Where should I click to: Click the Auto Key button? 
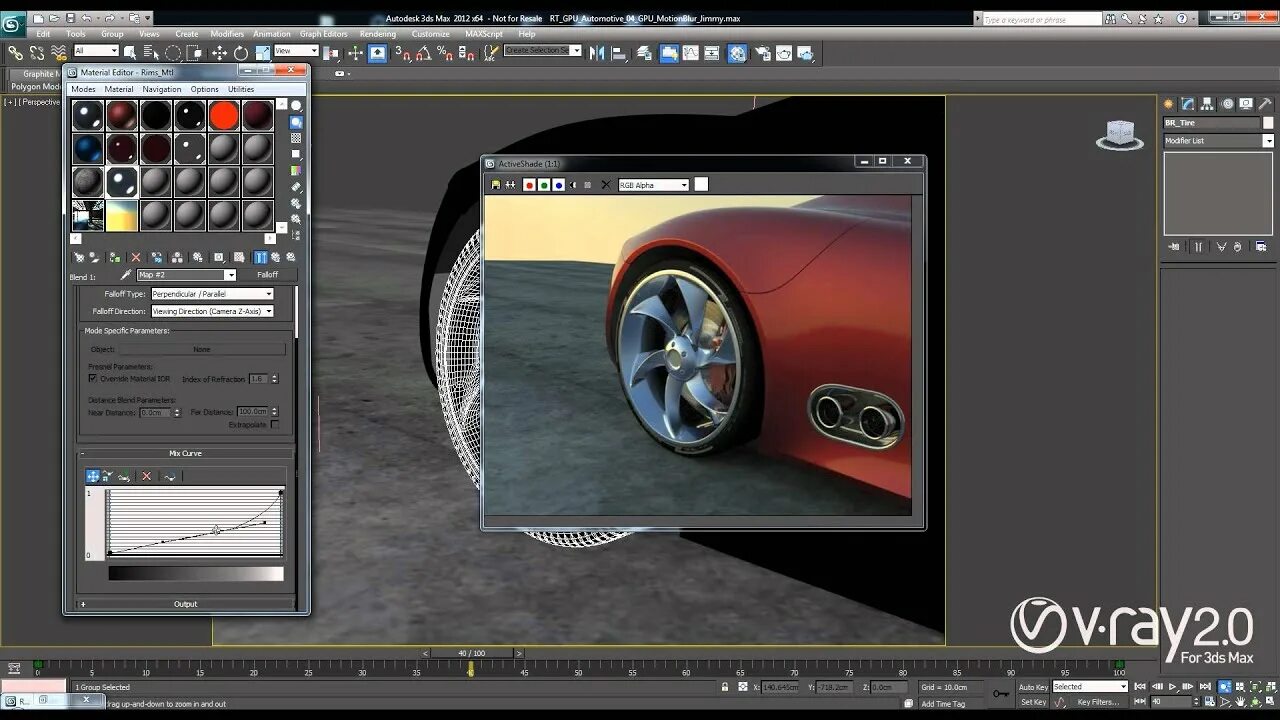click(x=1033, y=687)
